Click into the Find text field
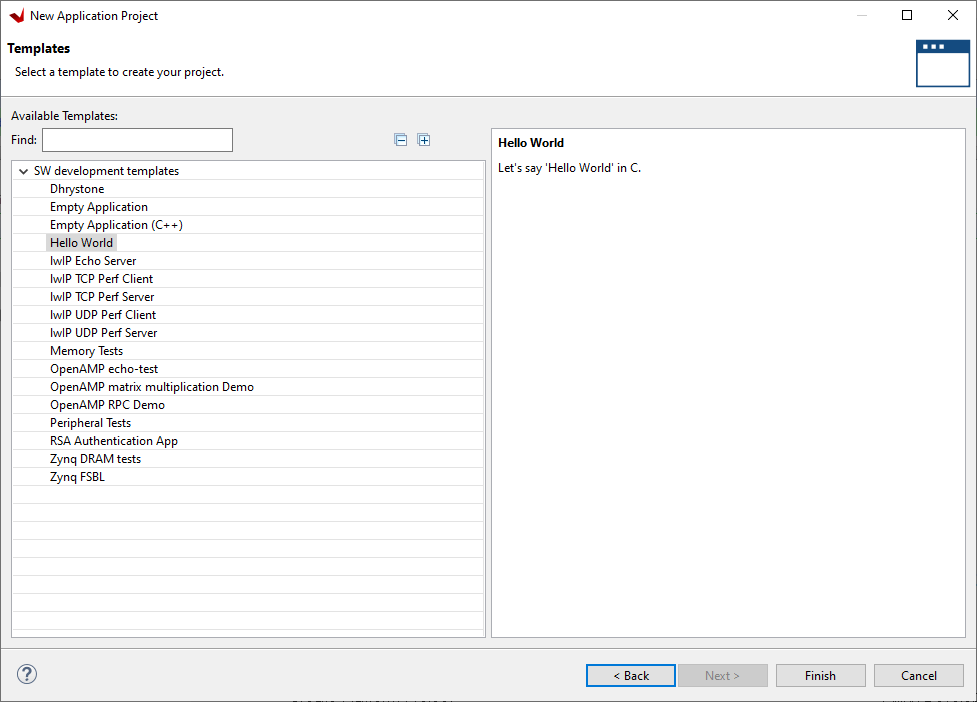The height and width of the screenshot is (702, 977). pyautogui.click(x=137, y=140)
